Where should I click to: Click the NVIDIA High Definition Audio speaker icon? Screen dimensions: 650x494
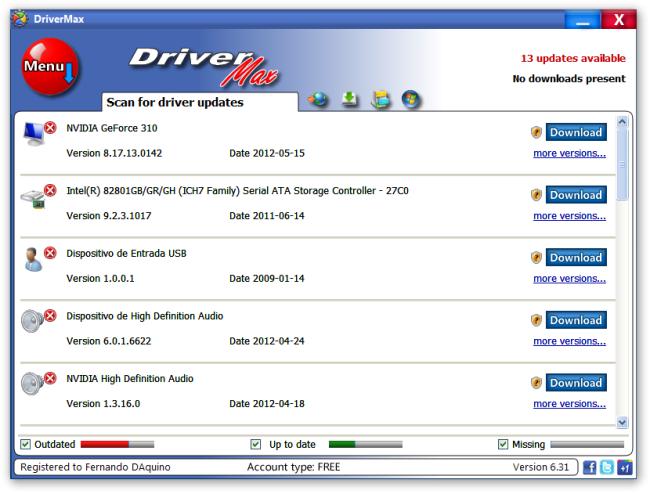point(32,383)
